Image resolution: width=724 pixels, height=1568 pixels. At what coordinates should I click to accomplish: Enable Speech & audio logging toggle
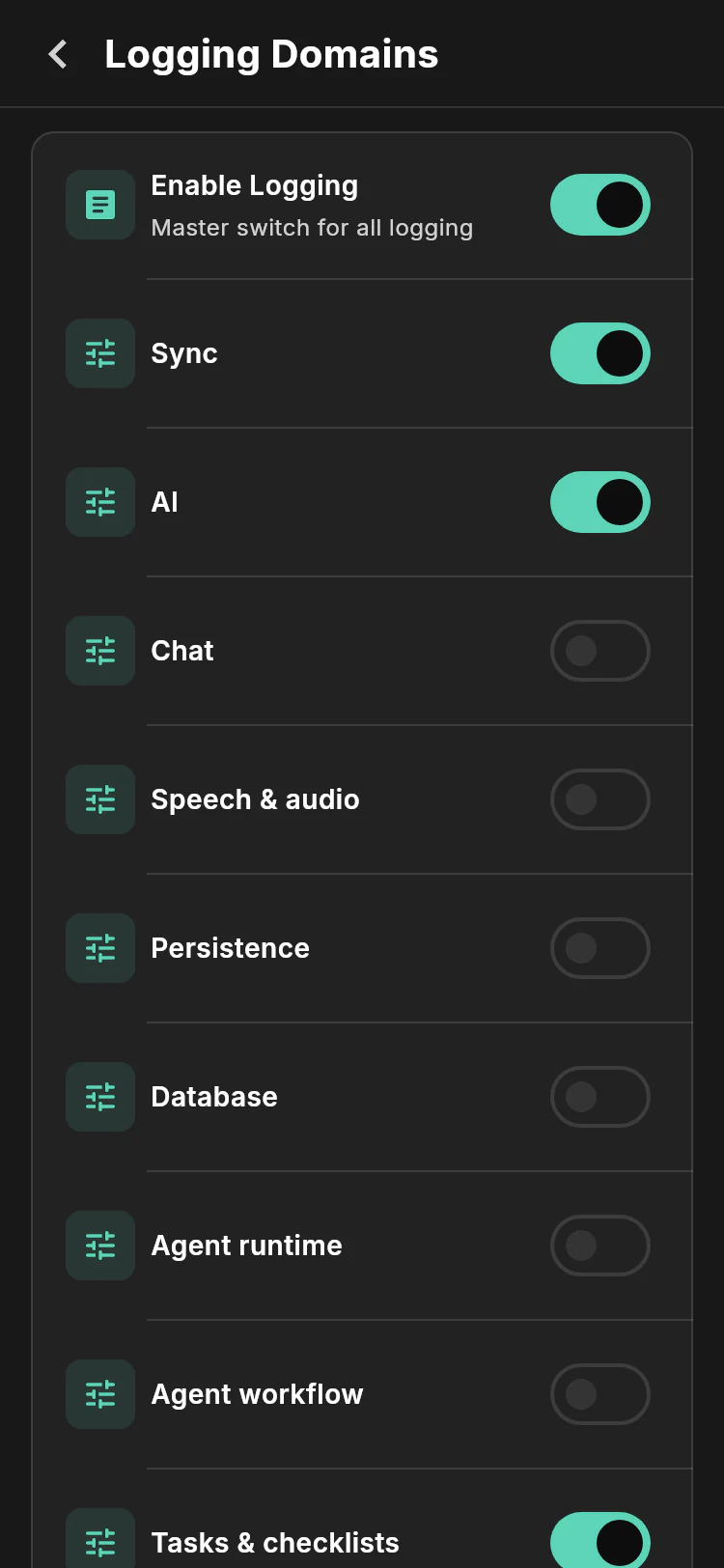(600, 799)
